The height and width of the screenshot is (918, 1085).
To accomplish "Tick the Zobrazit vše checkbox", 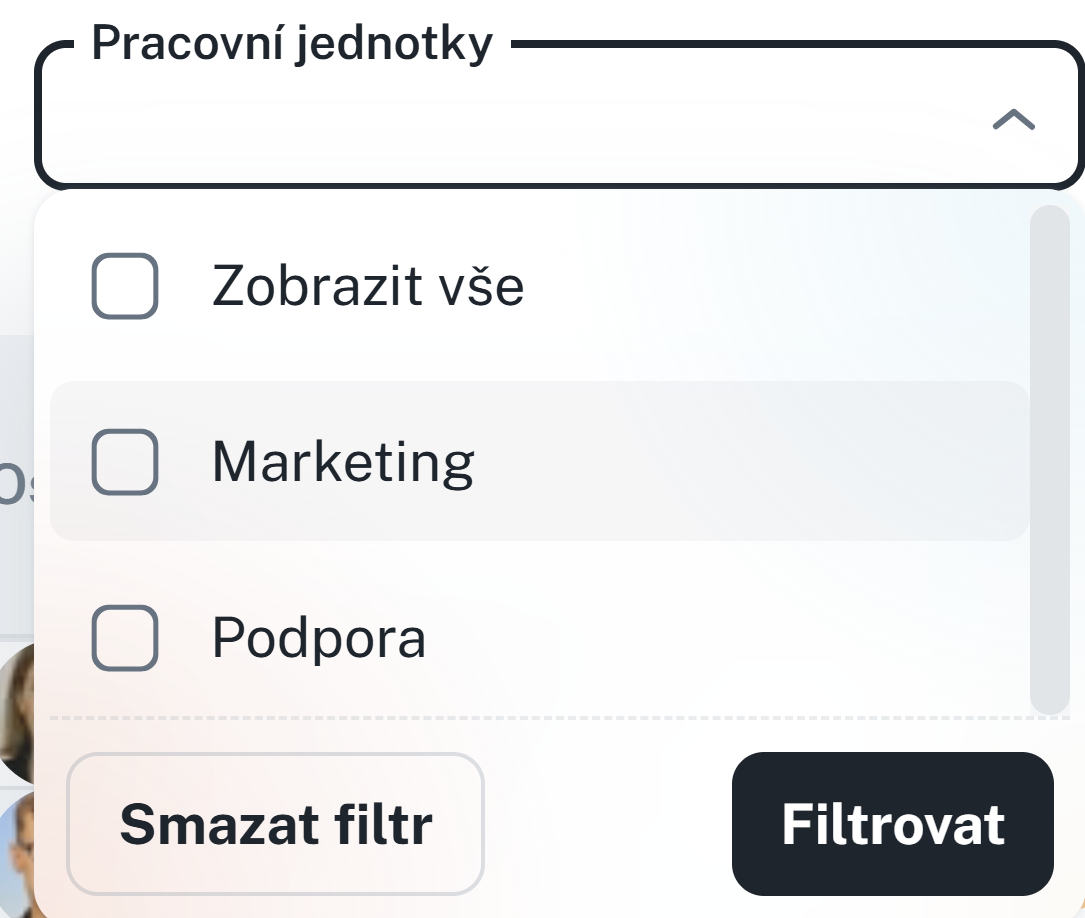I will pos(125,286).
